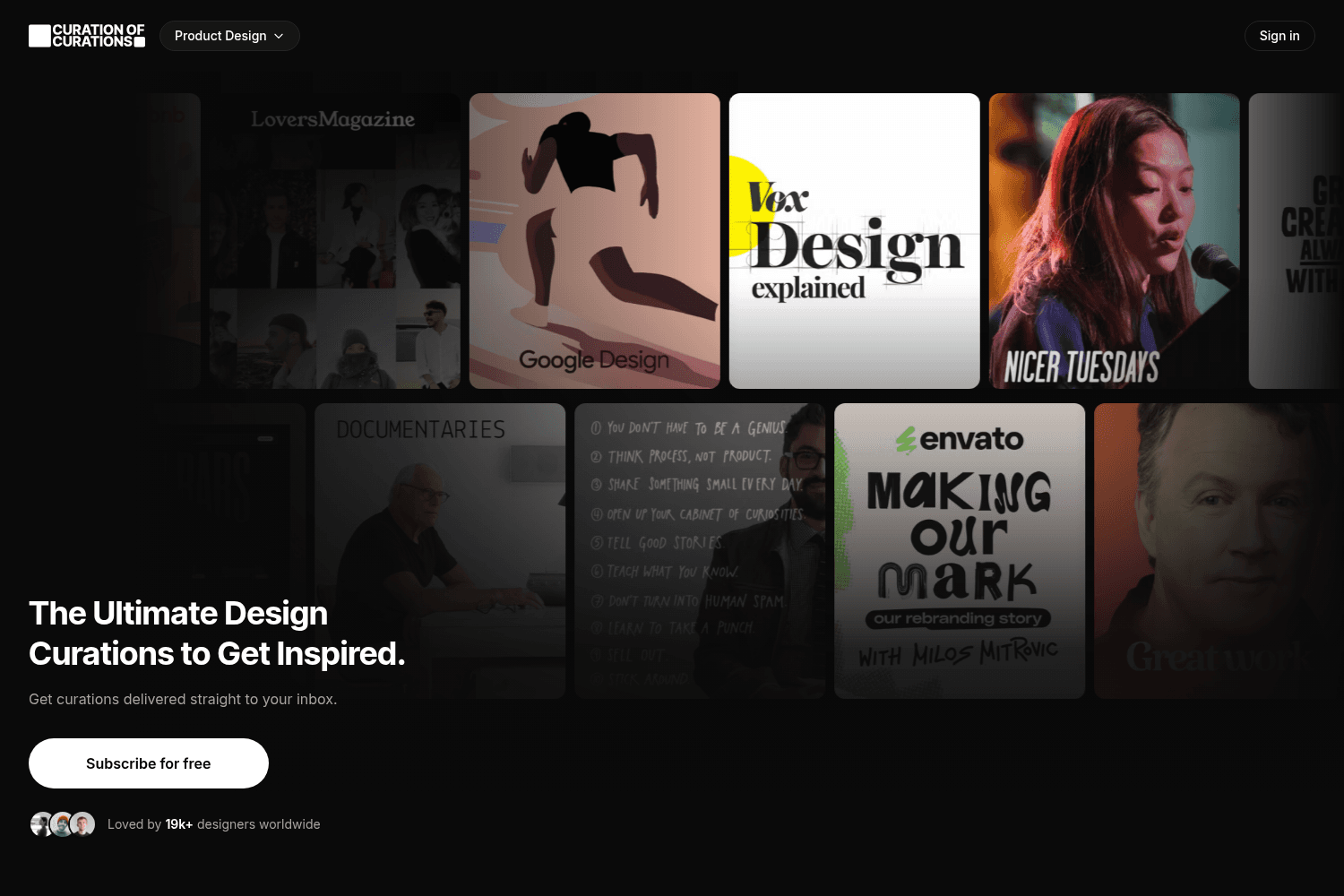Open the LoversMagazine curation card
The width and height of the screenshot is (1344, 896).
click(335, 241)
